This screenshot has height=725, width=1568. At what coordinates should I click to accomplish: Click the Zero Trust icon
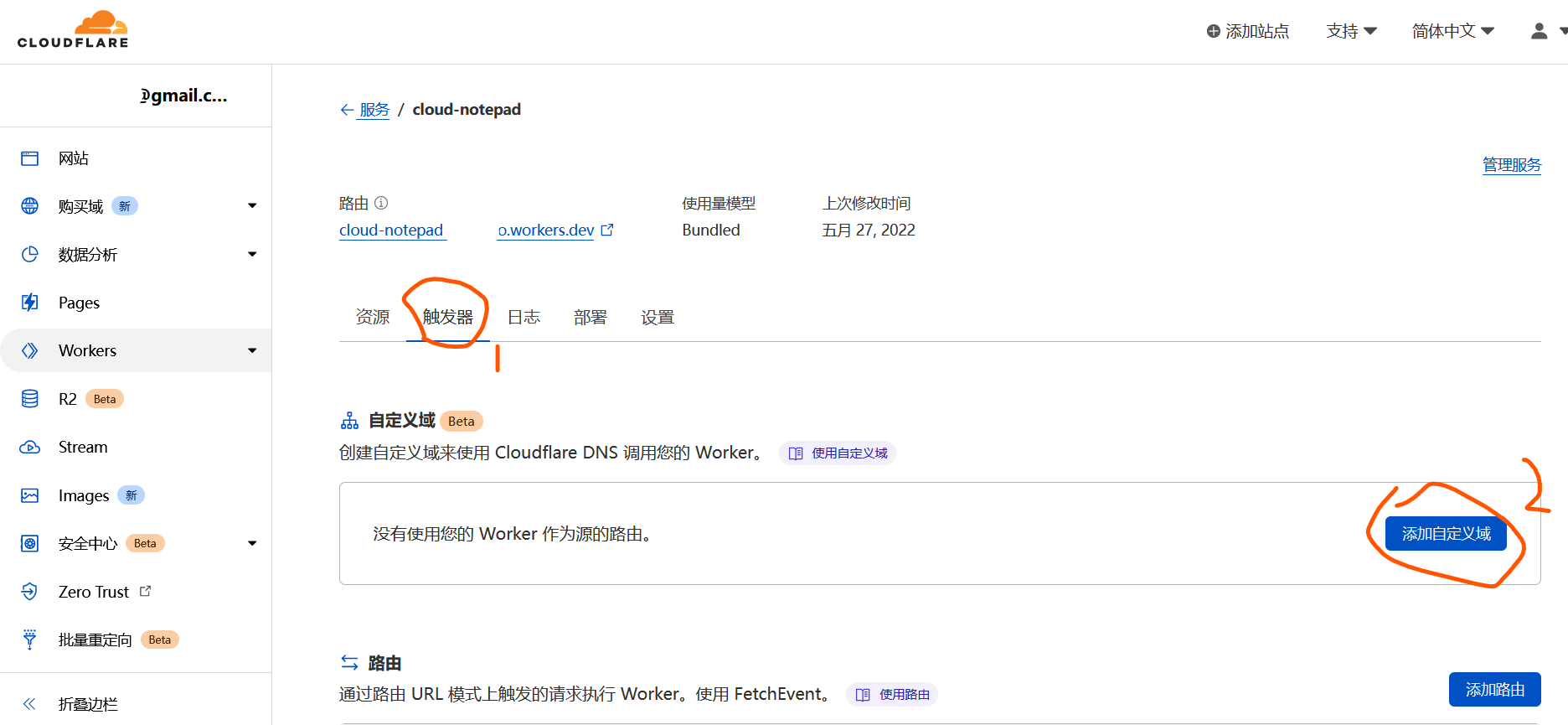click(30, 592)
